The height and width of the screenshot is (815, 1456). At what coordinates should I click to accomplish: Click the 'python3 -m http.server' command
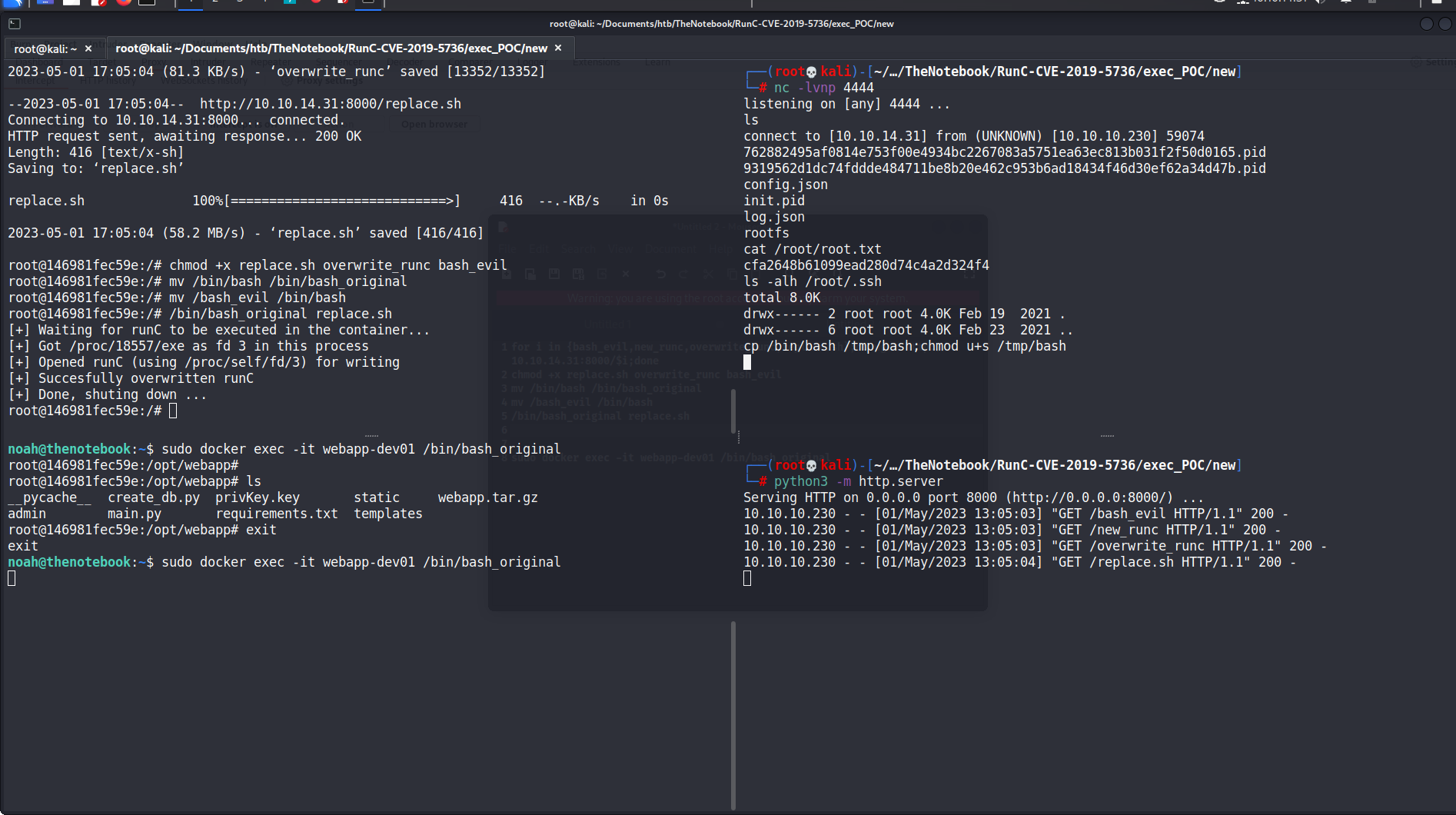pyautogui.click(x=859, y=481)
